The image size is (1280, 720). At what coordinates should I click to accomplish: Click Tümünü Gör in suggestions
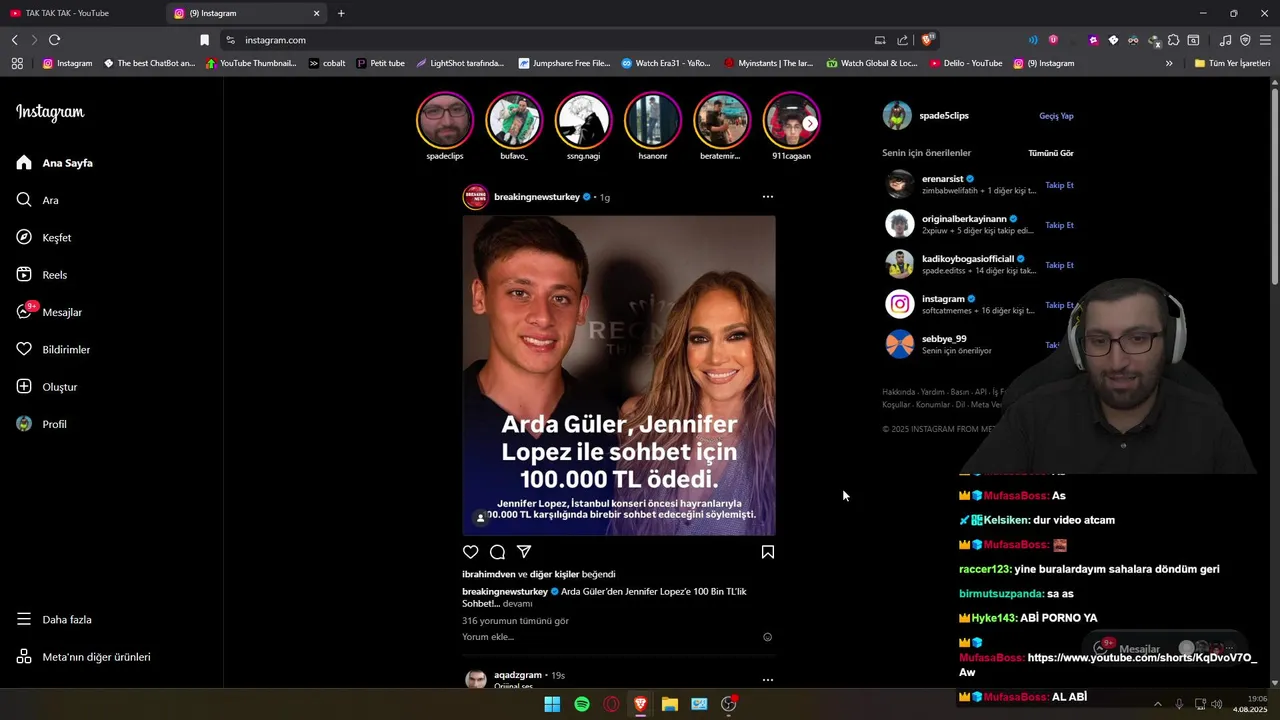click(x=1051, y=153)
